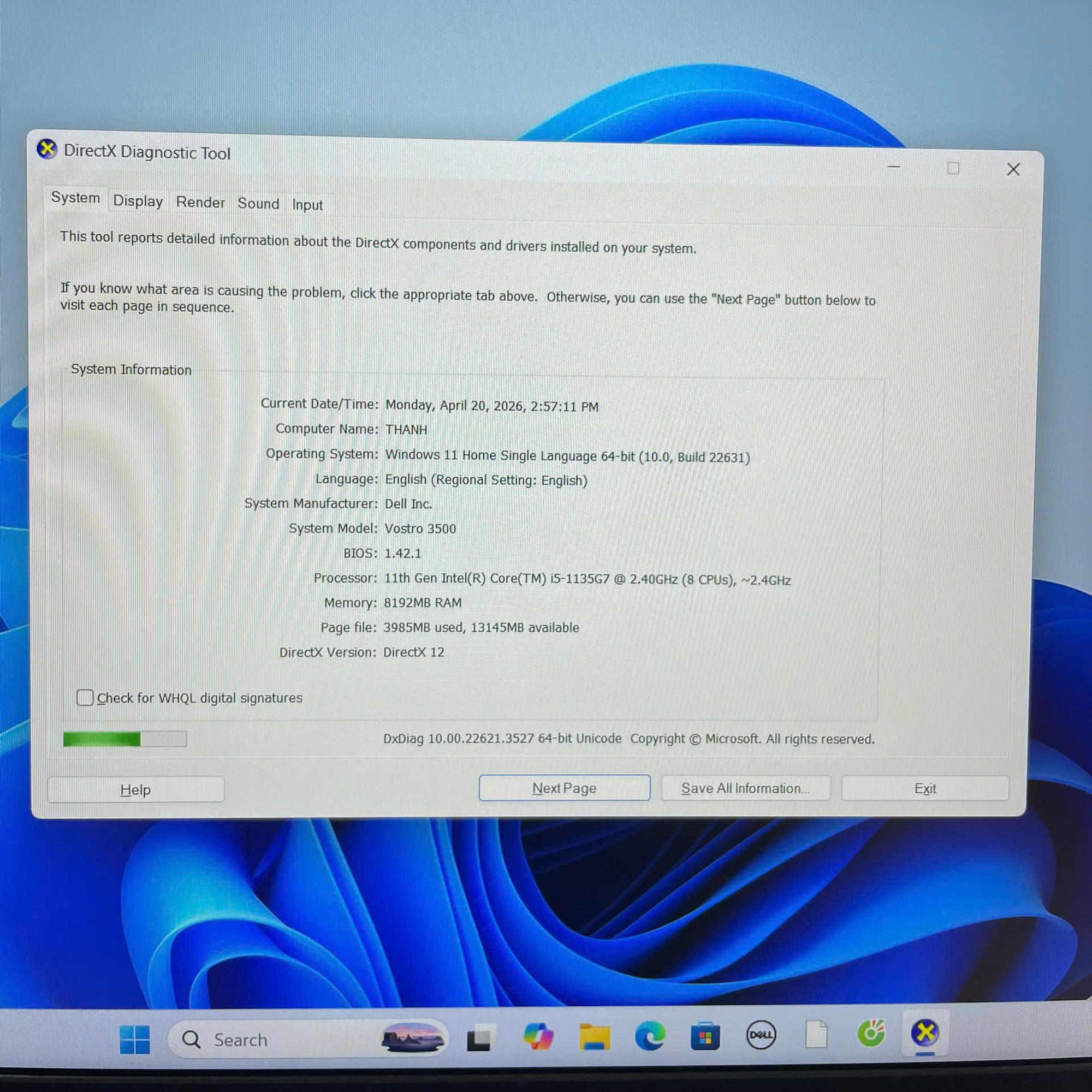Open the Sound tab
The image size is (1092, 1092).
pos(258,204)
